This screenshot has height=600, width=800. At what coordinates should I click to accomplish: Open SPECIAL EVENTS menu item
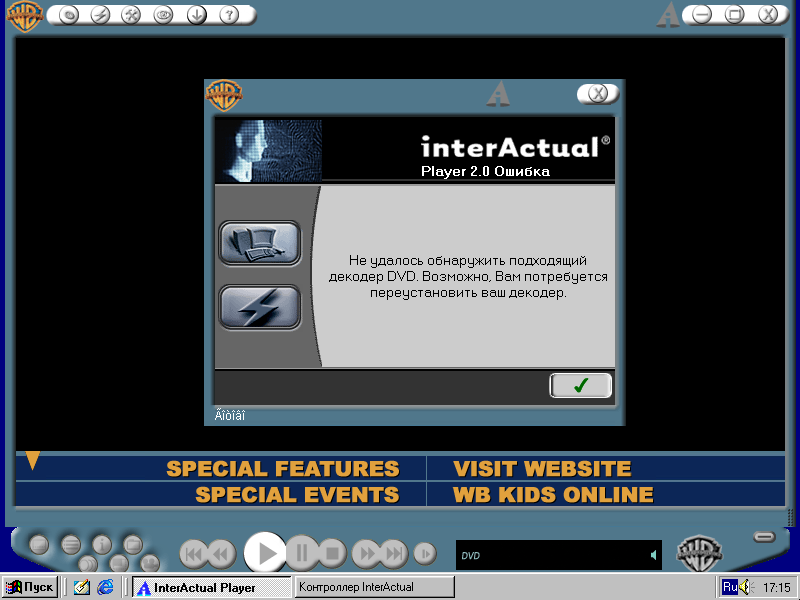click(297, 495)
